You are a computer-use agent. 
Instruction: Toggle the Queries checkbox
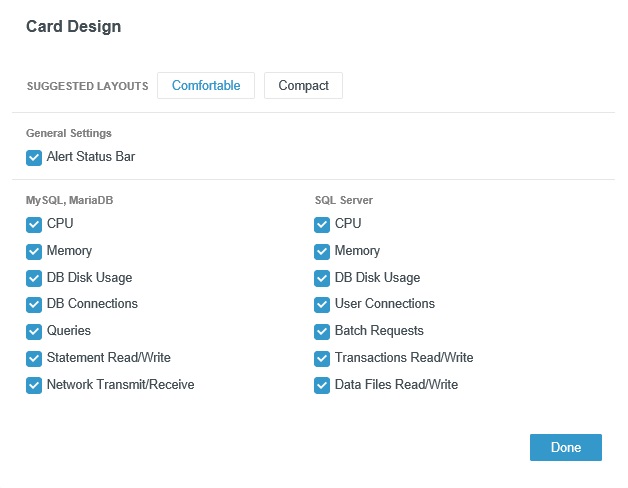[x=34, y=332]
